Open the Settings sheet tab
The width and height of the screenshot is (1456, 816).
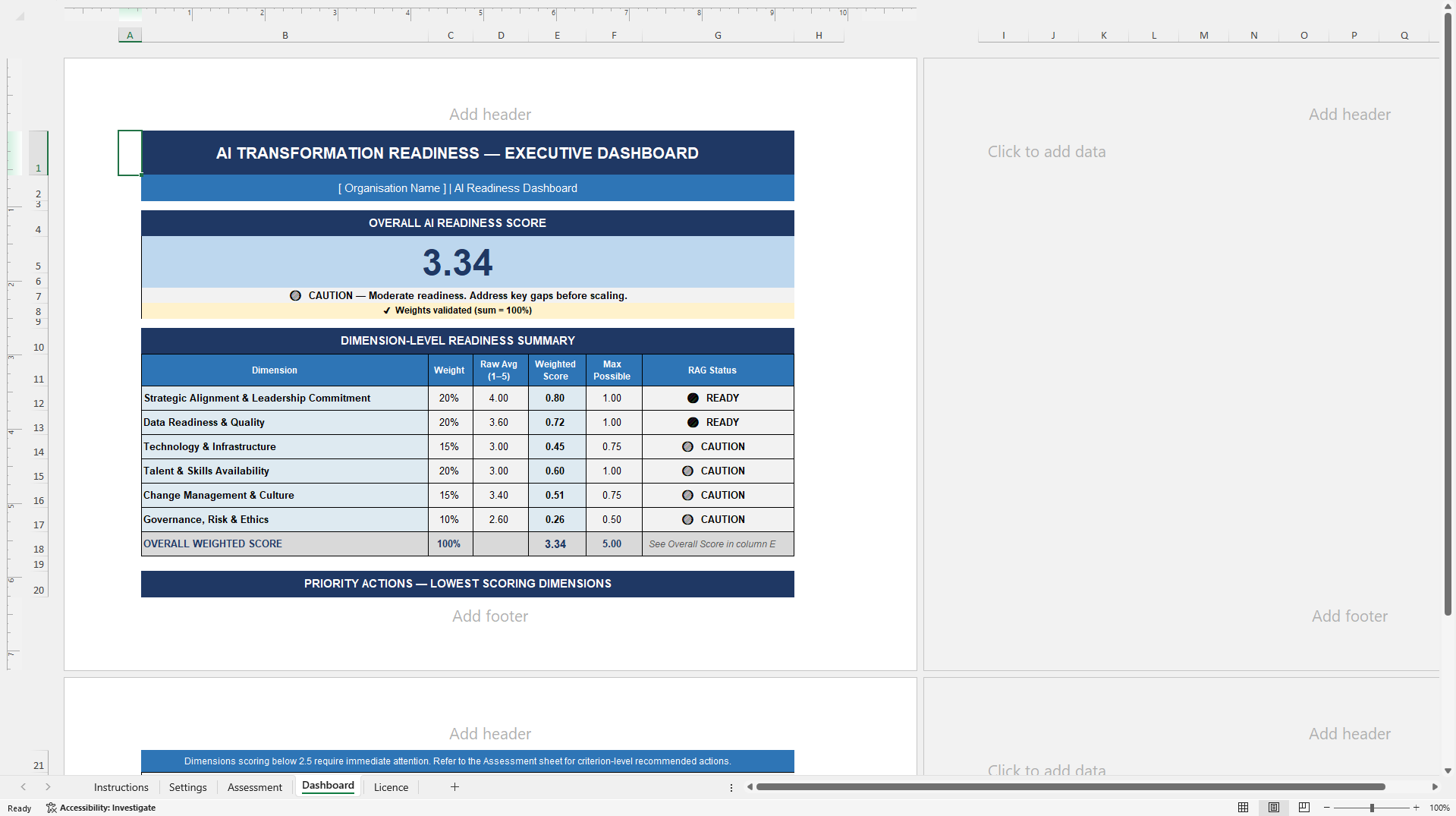[188, 787]
